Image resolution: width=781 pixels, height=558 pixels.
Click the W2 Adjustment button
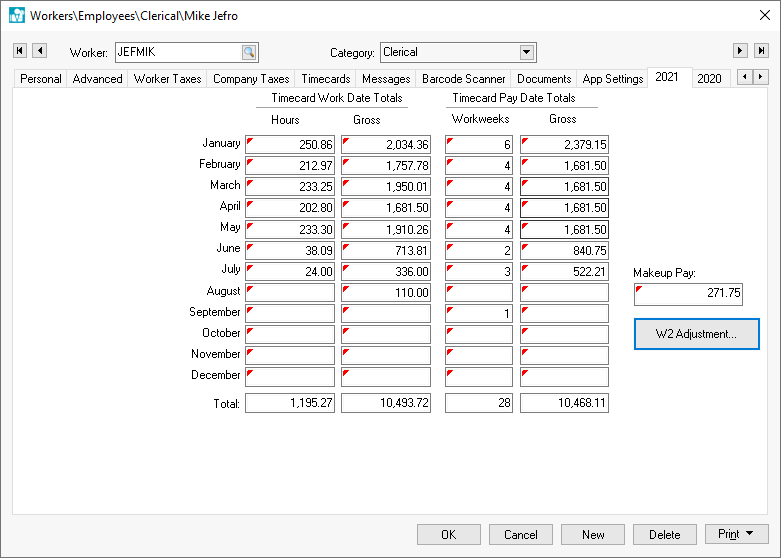696,334
